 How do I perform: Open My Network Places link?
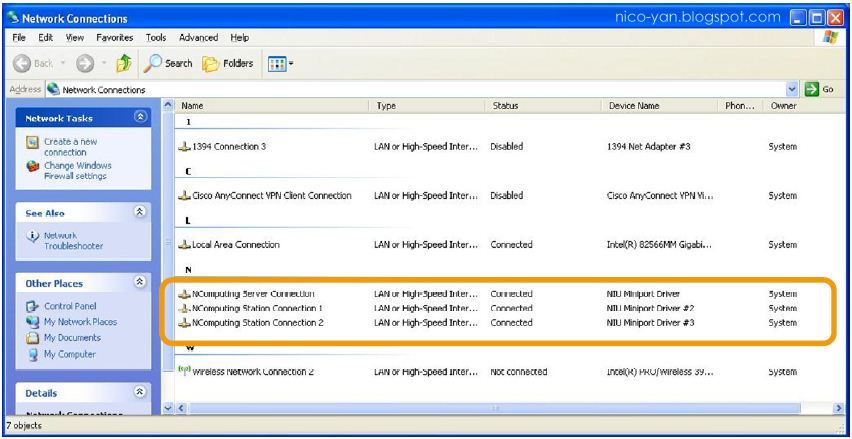pos(80,322)
